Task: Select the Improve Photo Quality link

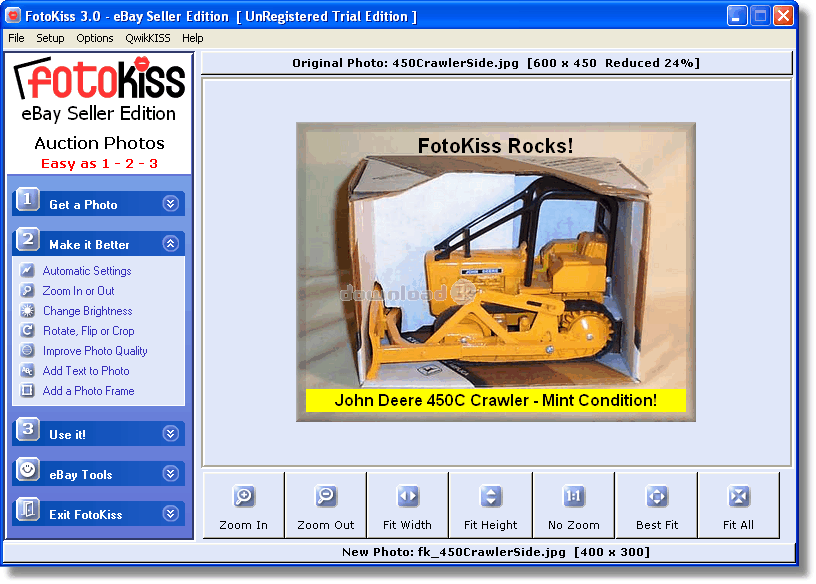Action: (x=95, y=351)
